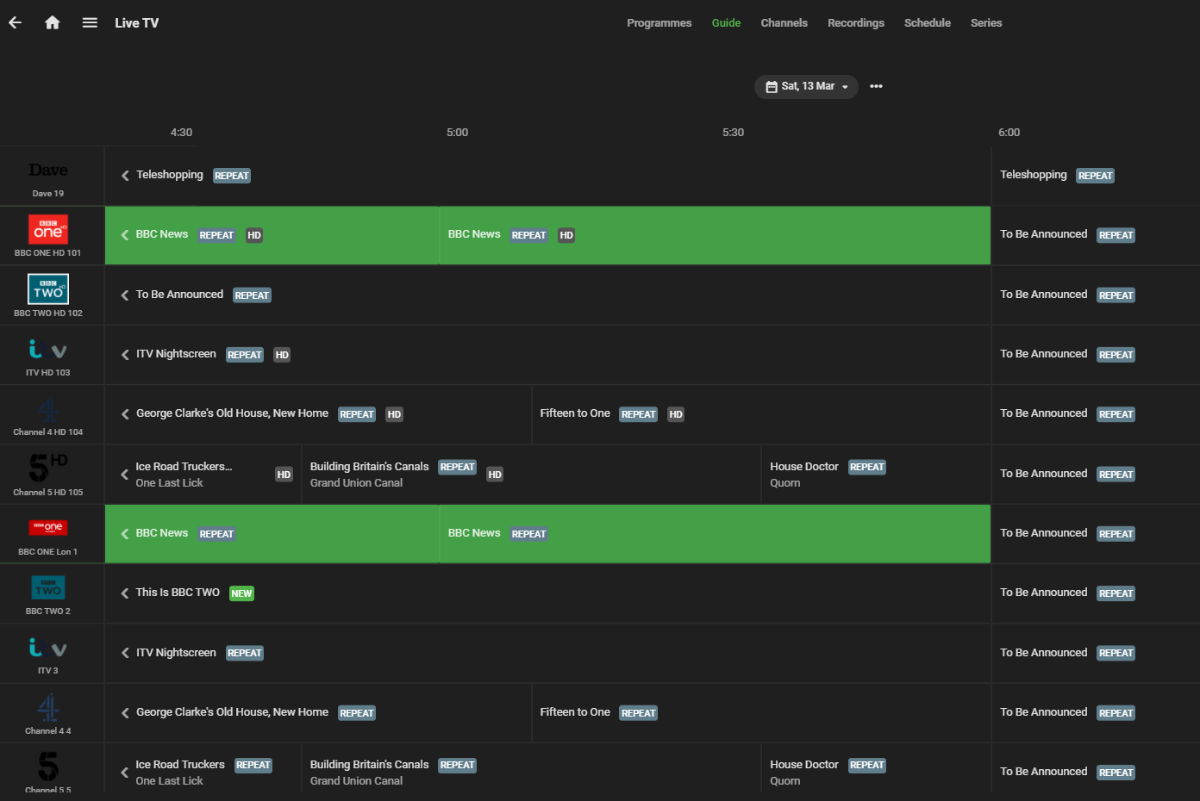
Task: Switch to the Schedule tab
Action: point(927,23)
